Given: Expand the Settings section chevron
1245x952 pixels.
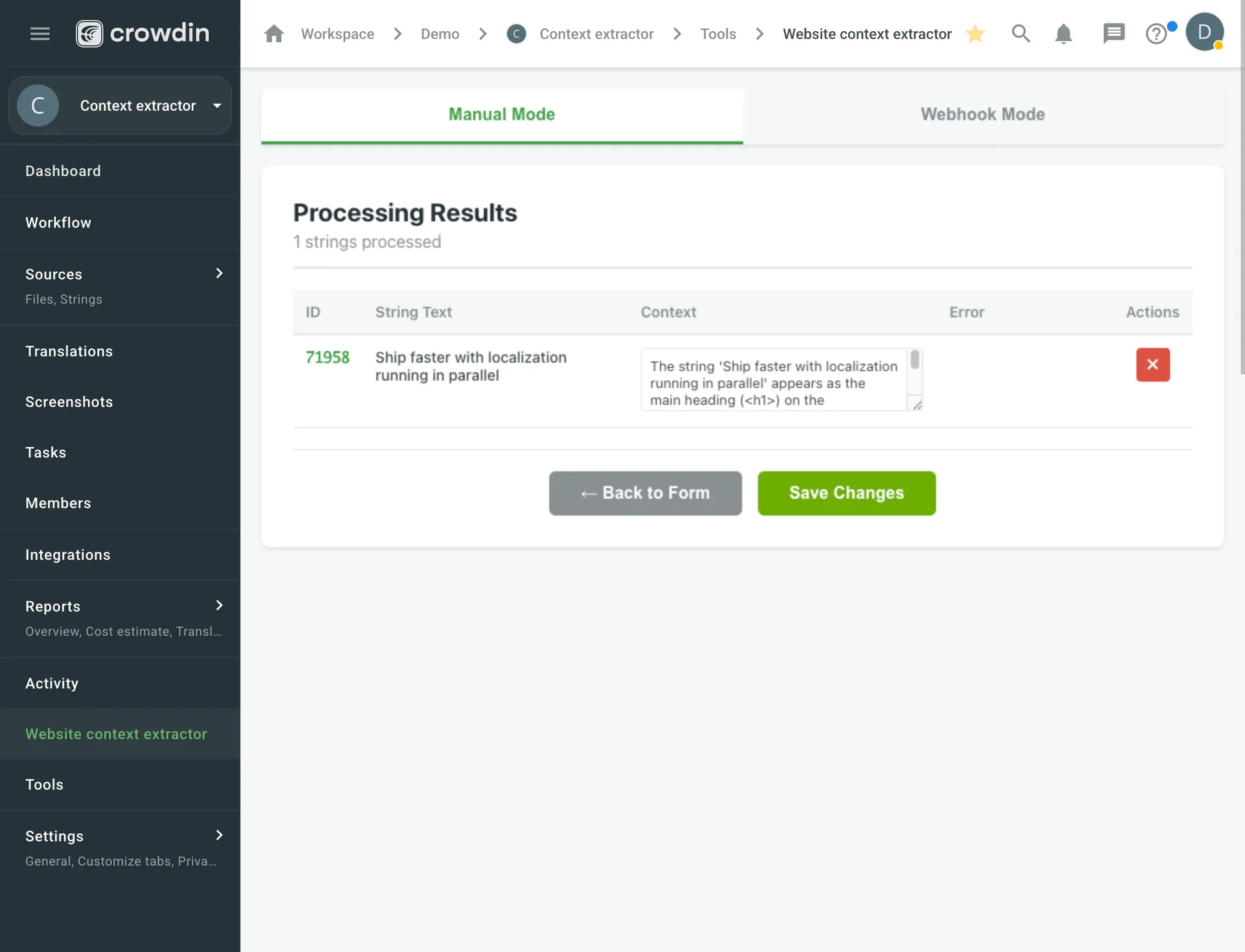Looking at the screenshot, I should [219, 835].
